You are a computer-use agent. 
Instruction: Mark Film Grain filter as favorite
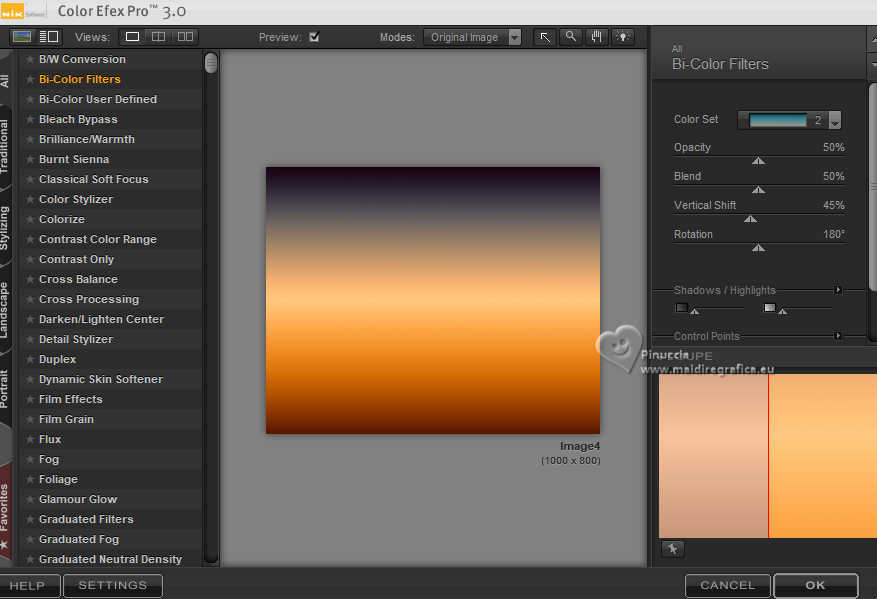30,420
